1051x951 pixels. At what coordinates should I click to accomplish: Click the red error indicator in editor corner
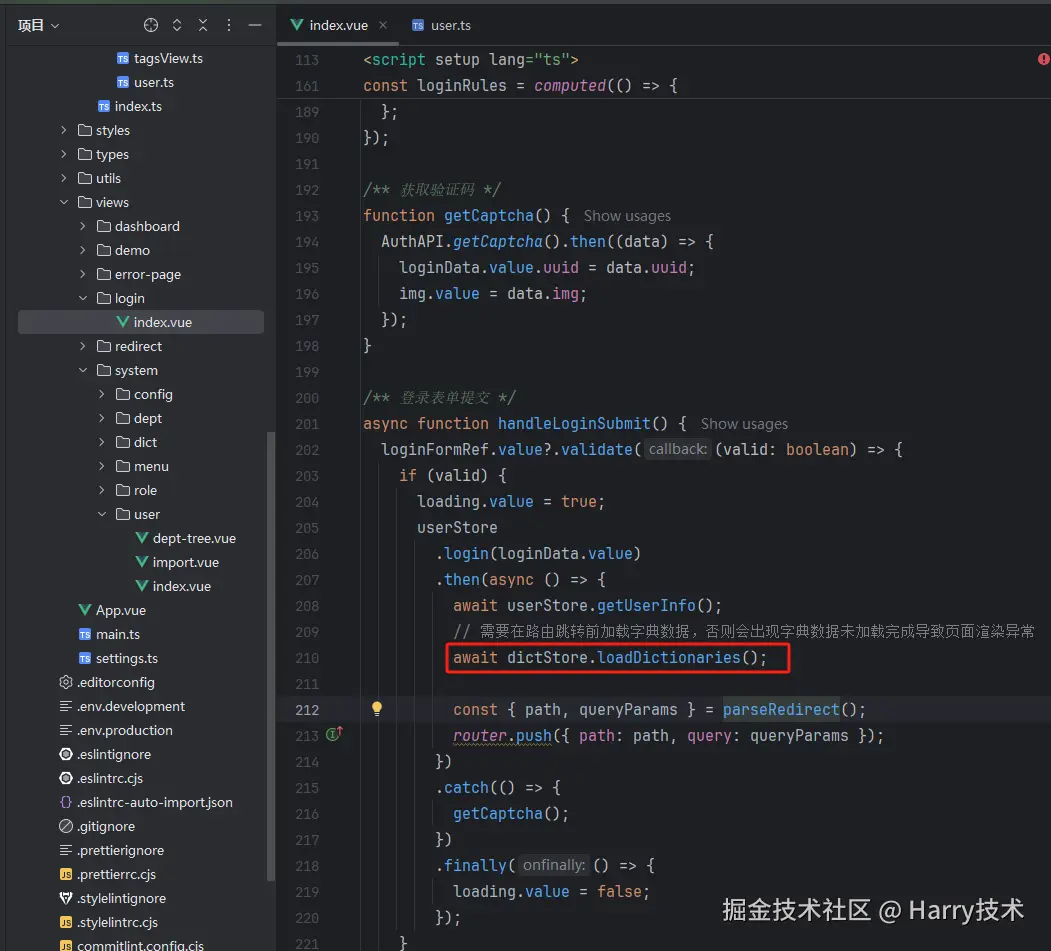pos(1043,59)
